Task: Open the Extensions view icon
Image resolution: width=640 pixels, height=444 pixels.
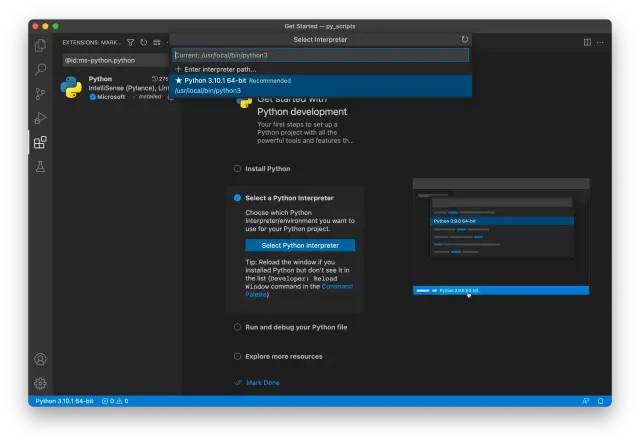Action: point(40,142)
